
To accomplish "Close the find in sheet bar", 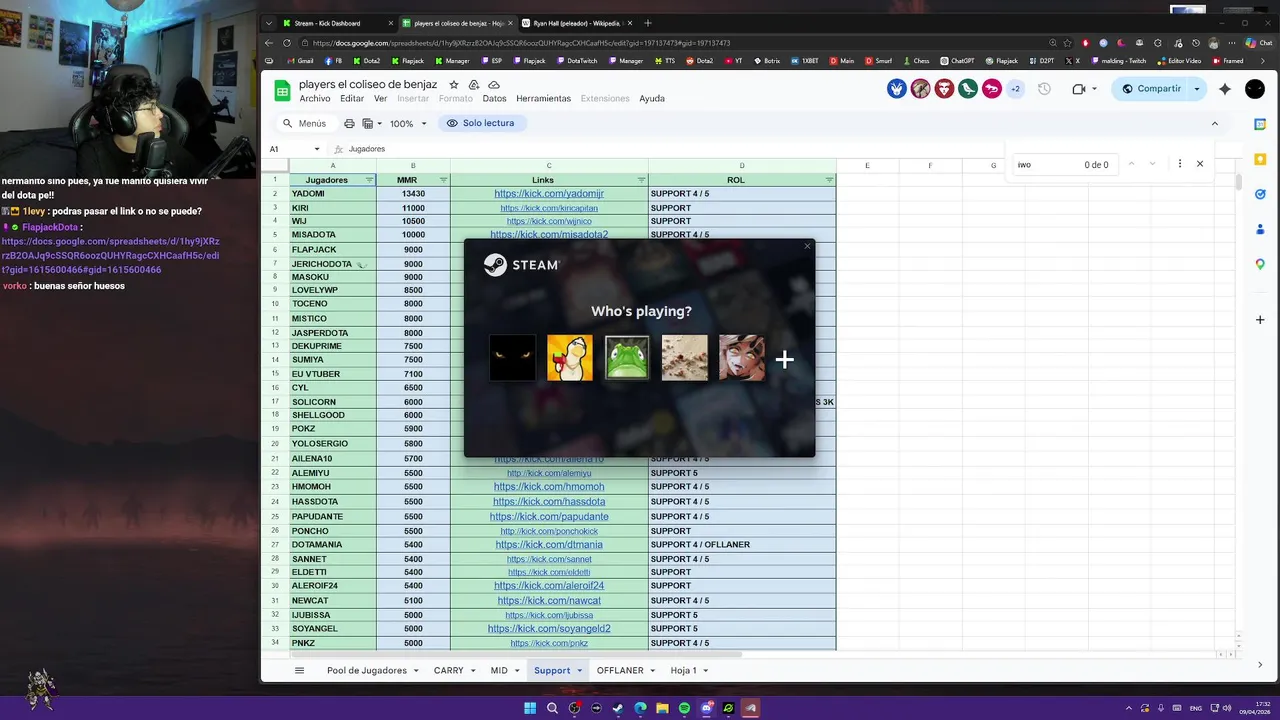I will tap(1200, 164).
